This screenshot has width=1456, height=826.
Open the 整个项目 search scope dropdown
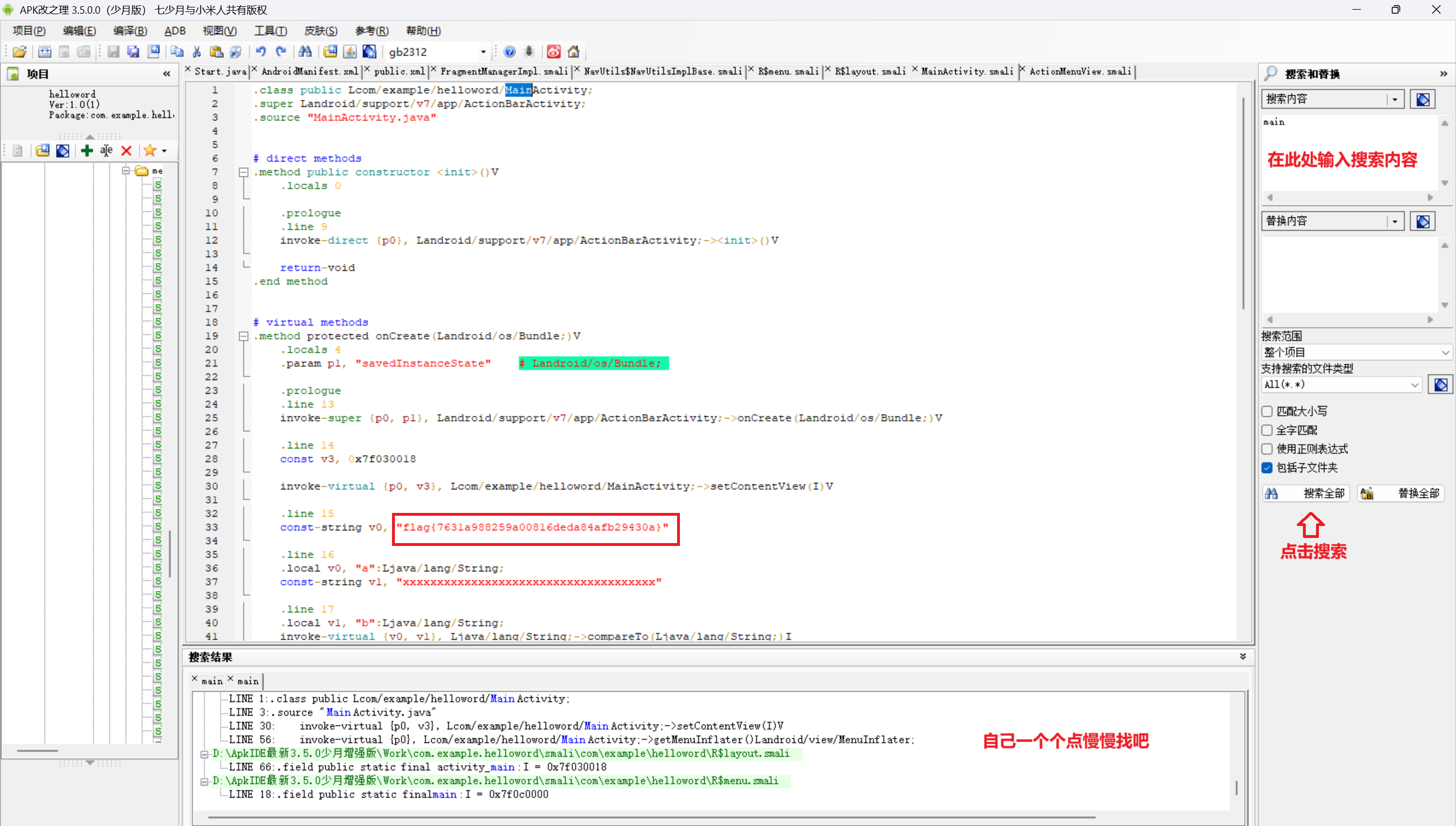pyautogui.click(x=1356, y=352)
